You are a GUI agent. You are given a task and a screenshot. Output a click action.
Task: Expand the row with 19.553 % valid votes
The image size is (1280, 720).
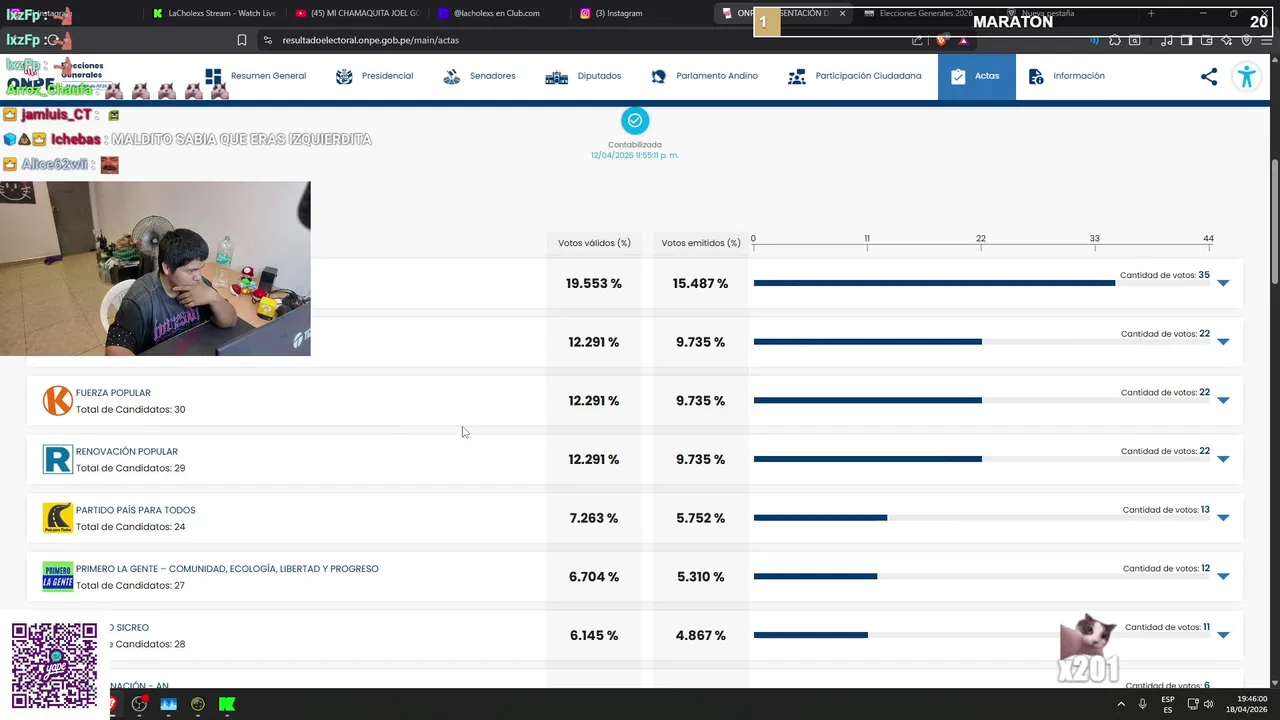coord(1223,283)
